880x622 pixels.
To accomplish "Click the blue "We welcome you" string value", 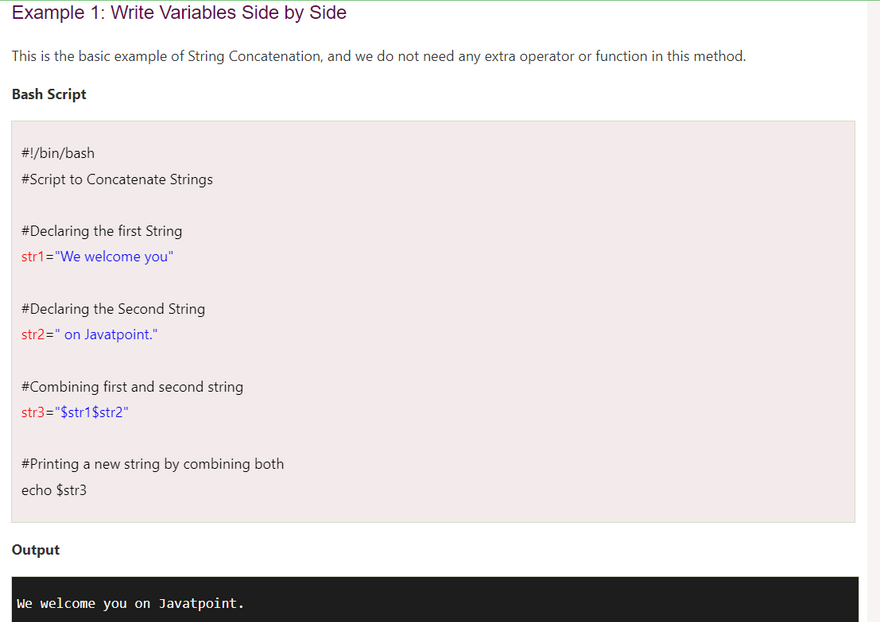I will (114, 257).
